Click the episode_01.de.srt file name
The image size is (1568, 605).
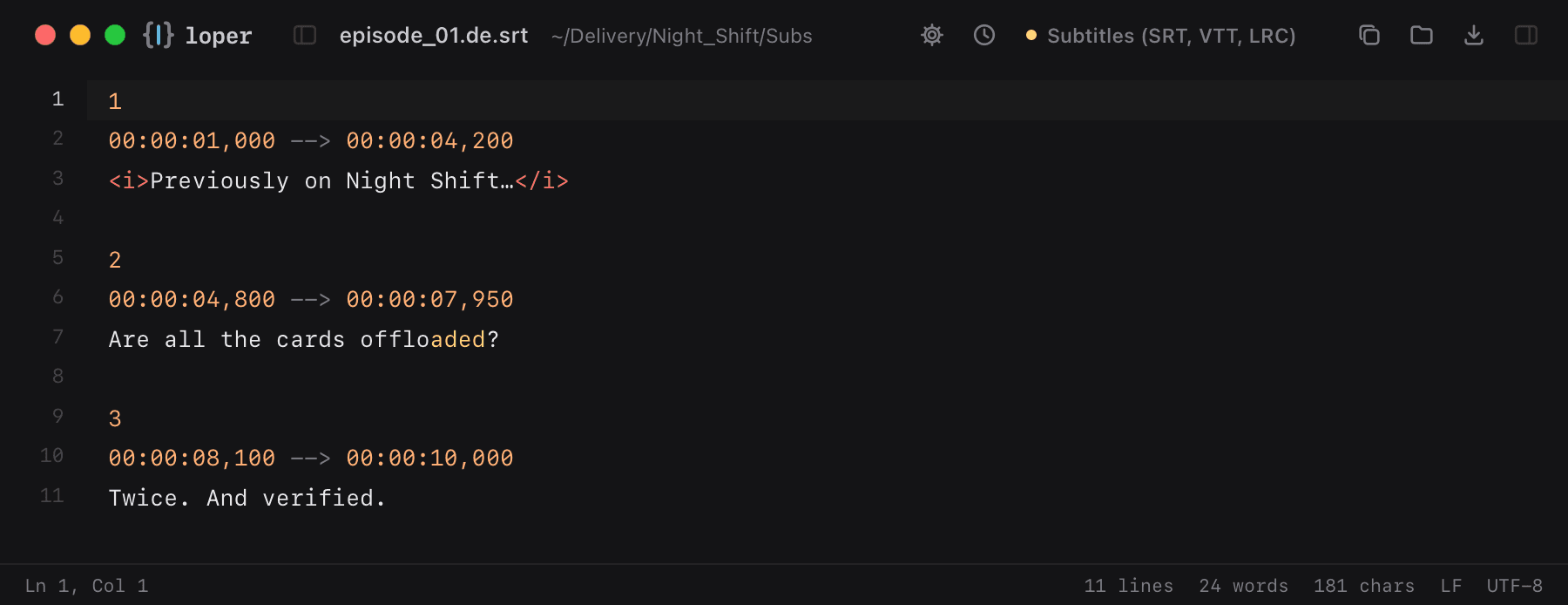[434, 36]
